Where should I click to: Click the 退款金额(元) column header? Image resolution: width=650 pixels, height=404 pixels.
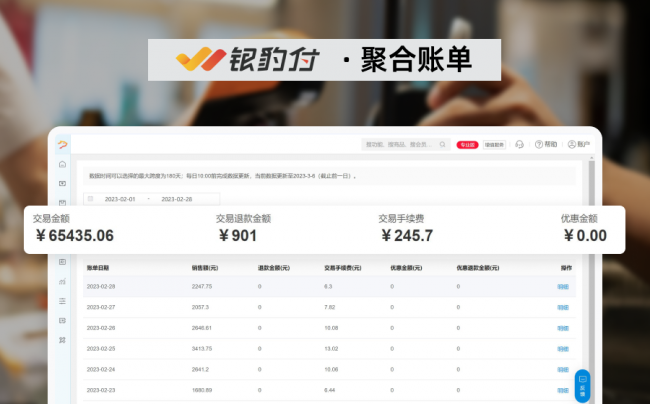[274, 268]
